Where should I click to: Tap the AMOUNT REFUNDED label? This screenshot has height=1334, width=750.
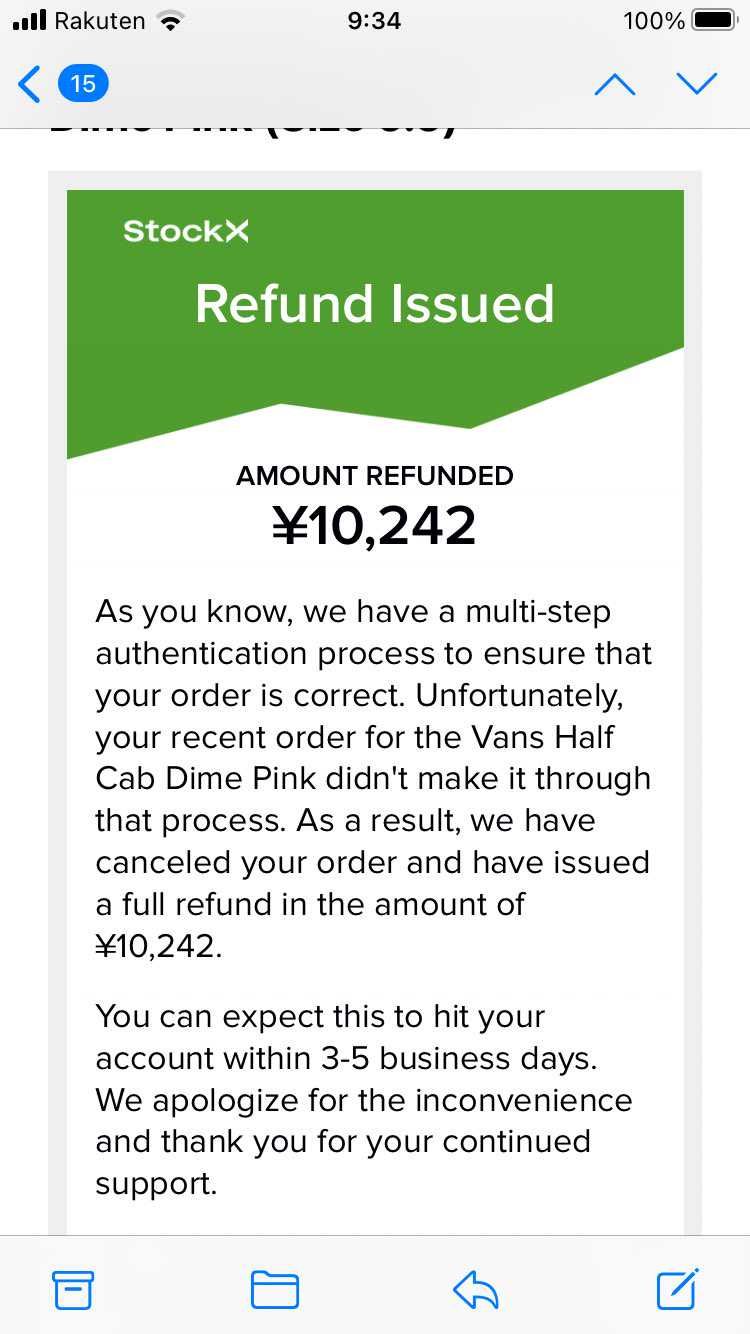374,476
